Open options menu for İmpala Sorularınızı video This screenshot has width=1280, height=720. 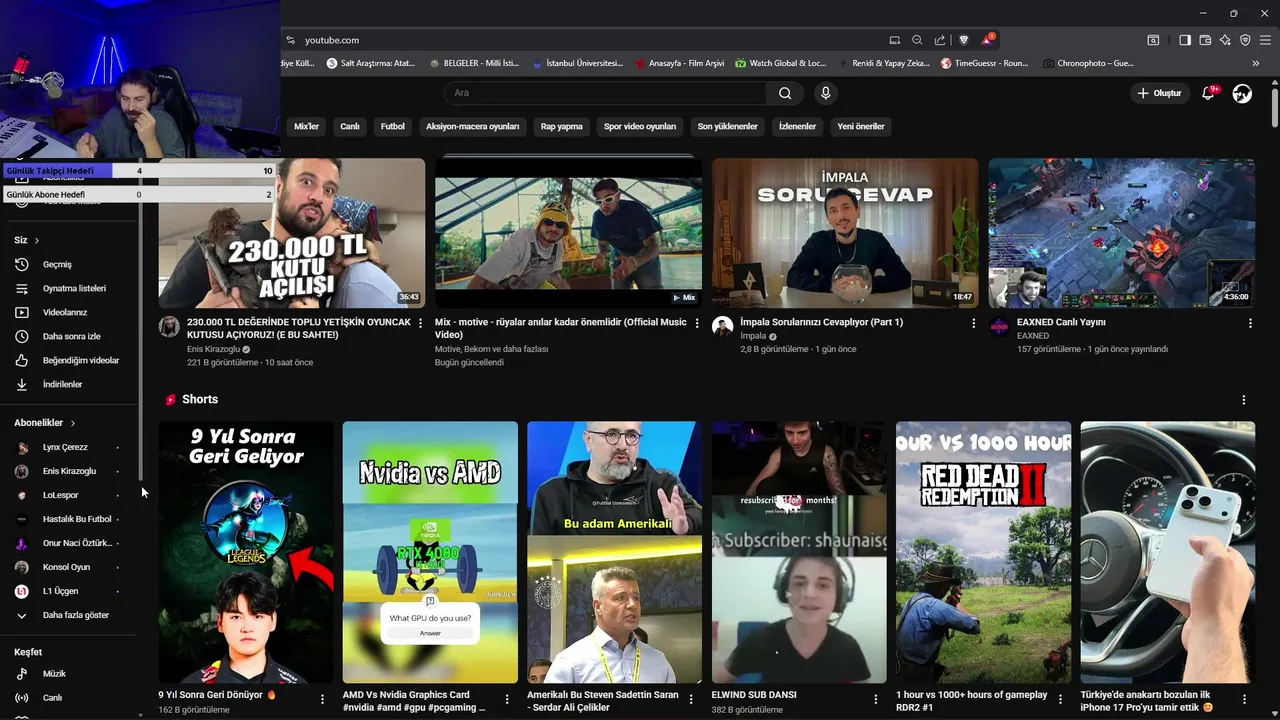pyautogui.click(x=974, y=324)
